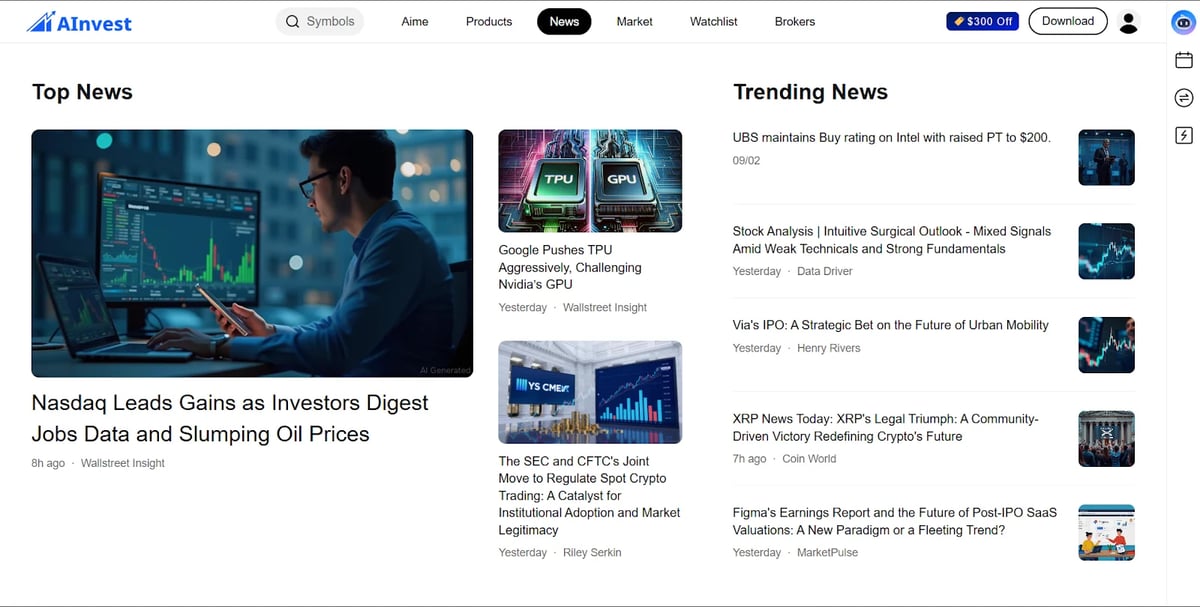Open the calendar icon in right sidebar

[x=1184, y=61]
